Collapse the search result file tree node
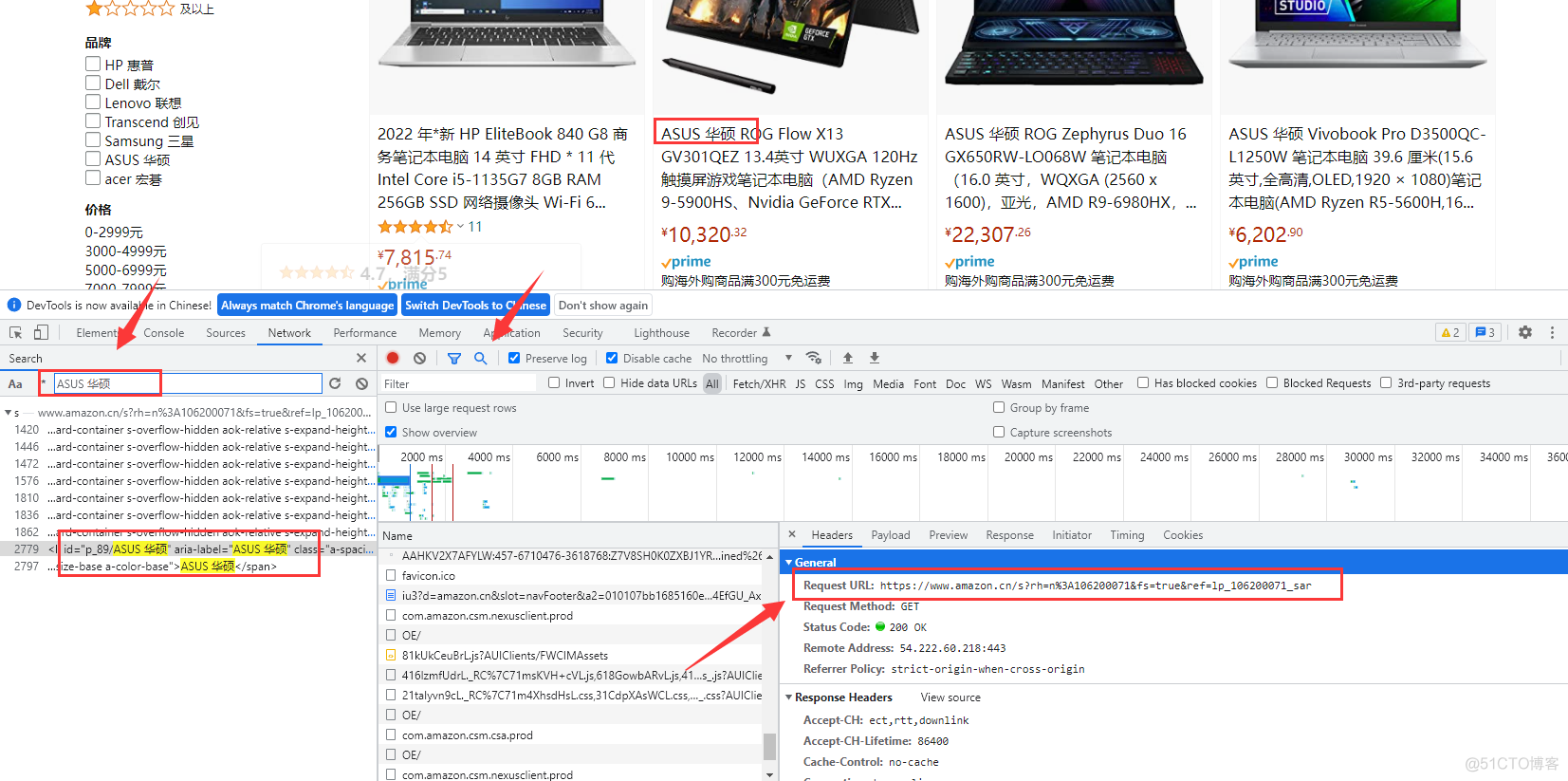This screenshot has height=781, width=1568. coord(8,413)
